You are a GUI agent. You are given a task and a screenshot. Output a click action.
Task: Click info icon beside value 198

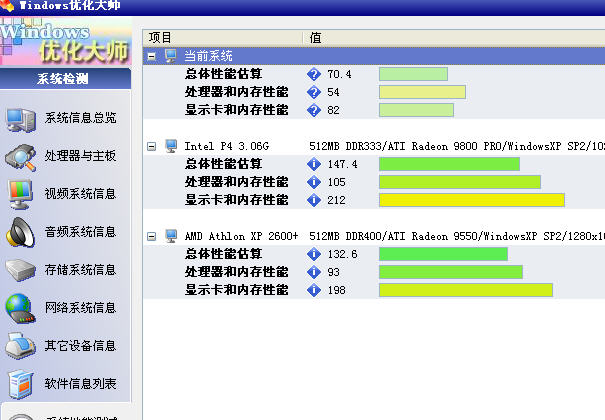tap(314, 290)
